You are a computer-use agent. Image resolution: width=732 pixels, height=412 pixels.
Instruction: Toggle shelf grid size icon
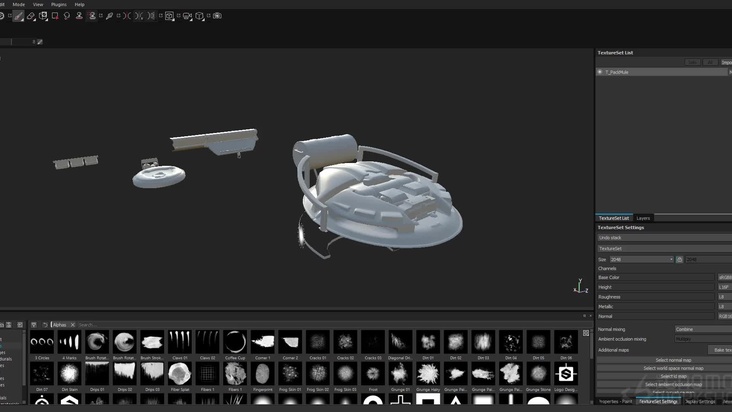[x=586, y=333]
